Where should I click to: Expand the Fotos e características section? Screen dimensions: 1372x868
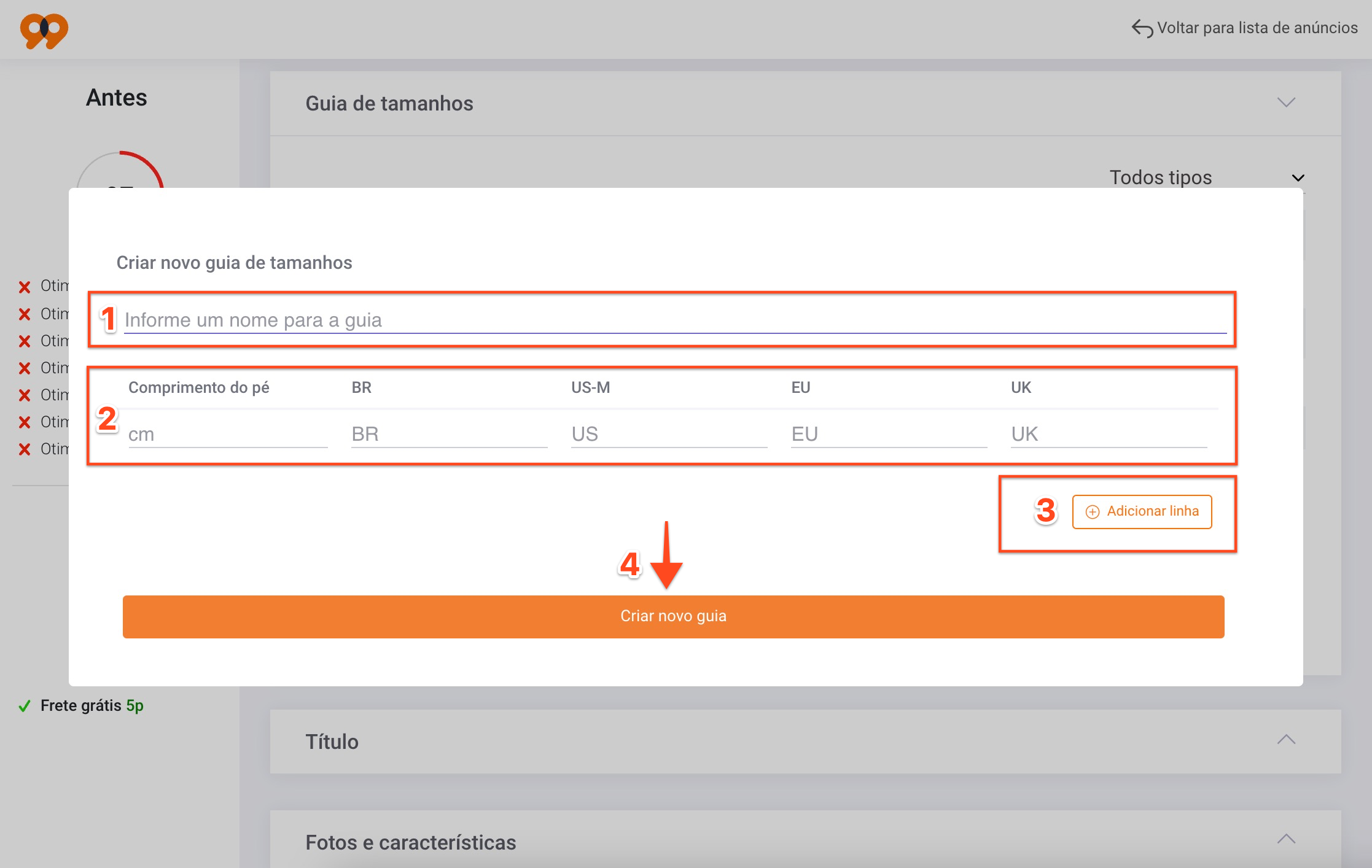pyautogui.click(x=1286, y=839)
